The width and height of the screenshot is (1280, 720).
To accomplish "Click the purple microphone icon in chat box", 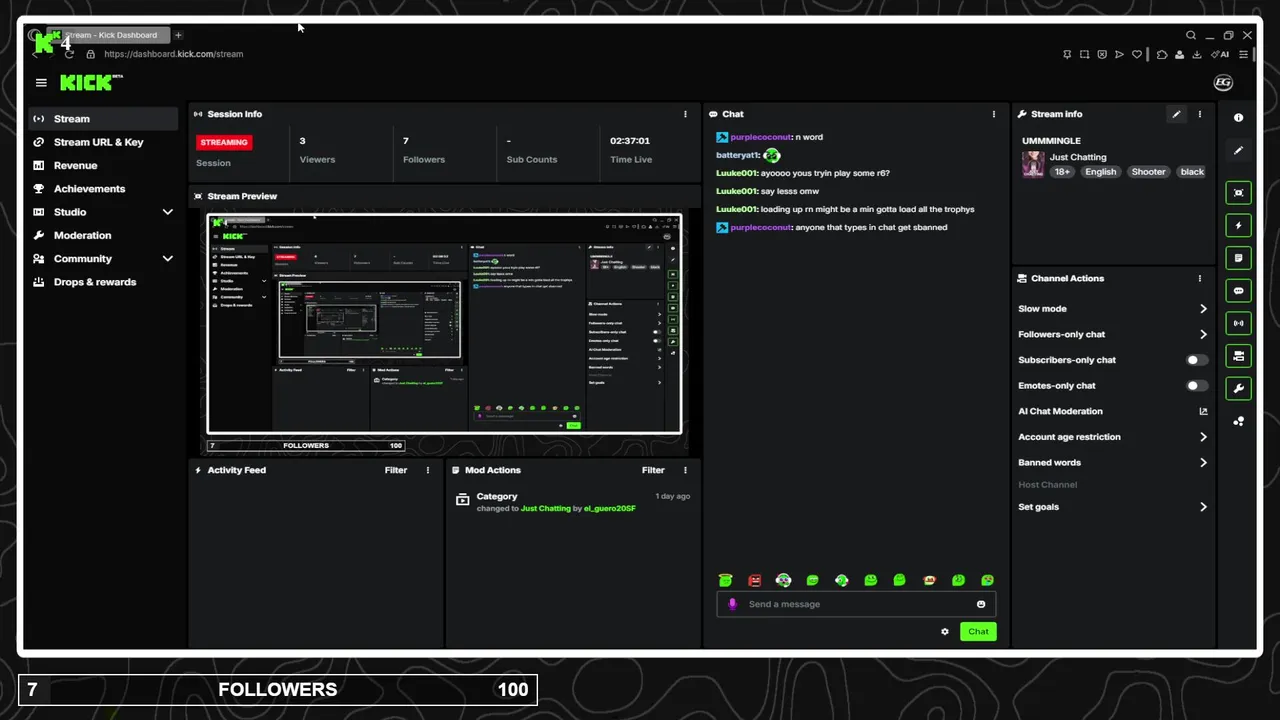I will pos(733,604).
